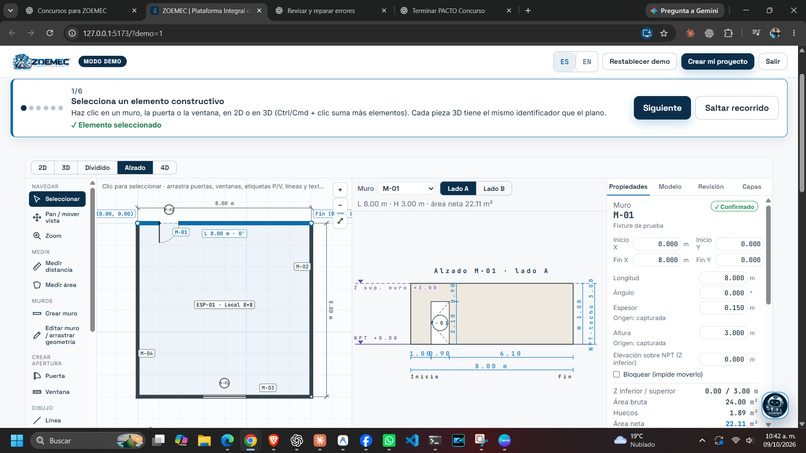Open the Chrome tab search chevron

coord(10,10)
